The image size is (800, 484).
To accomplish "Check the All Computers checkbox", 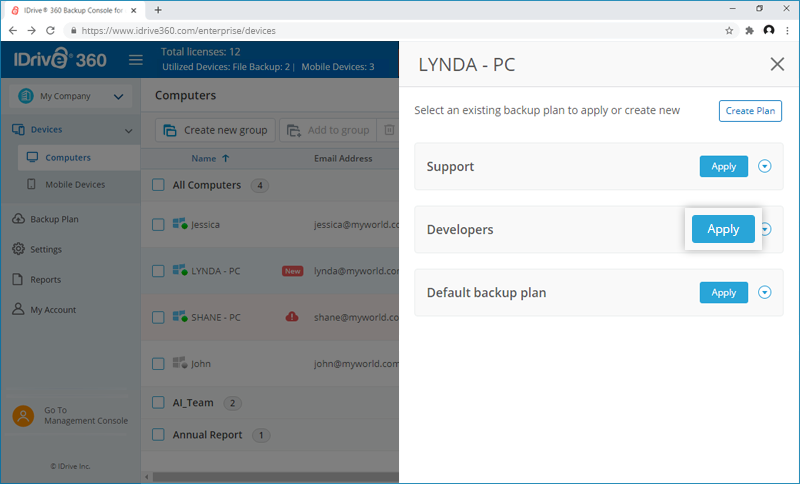I will [x=158, y=185].
